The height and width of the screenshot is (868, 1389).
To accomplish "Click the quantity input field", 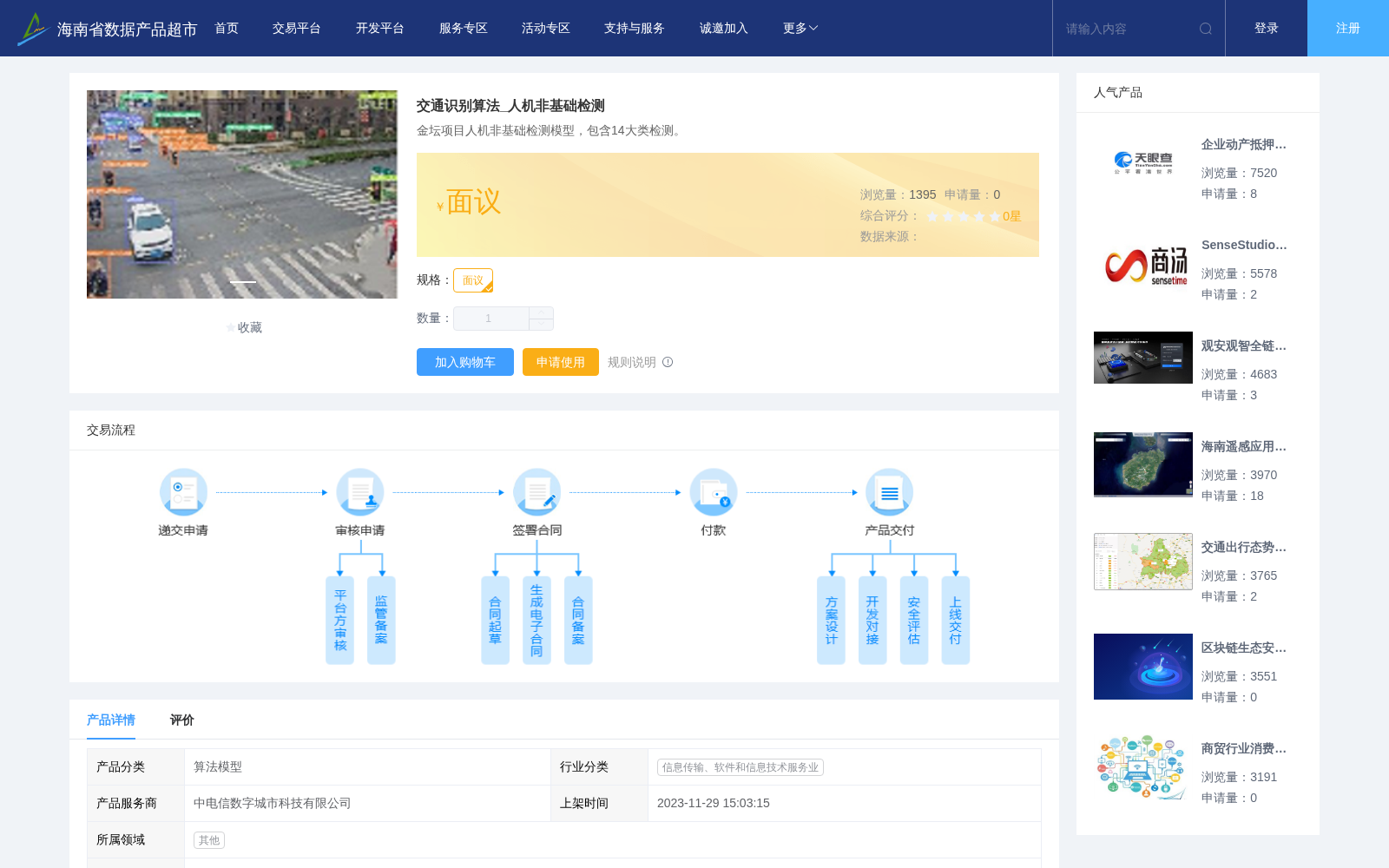I will [x=491, y=319].
